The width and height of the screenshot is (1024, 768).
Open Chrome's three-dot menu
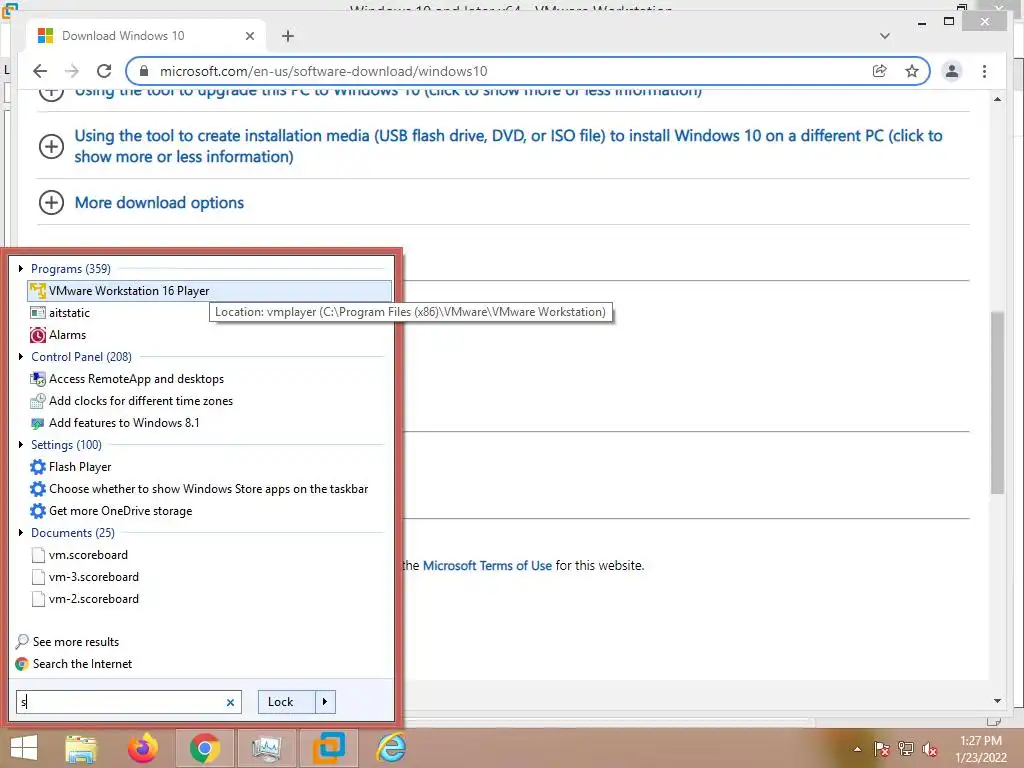(984, 71)
